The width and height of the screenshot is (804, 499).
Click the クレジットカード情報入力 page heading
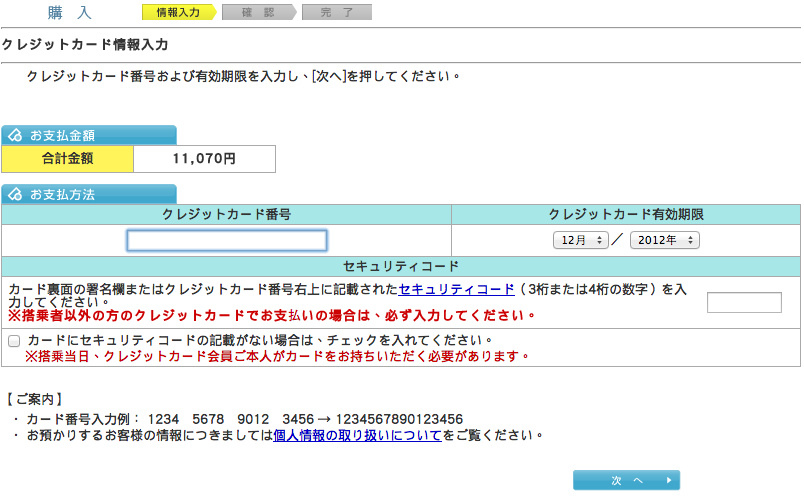tap(85, 45)
